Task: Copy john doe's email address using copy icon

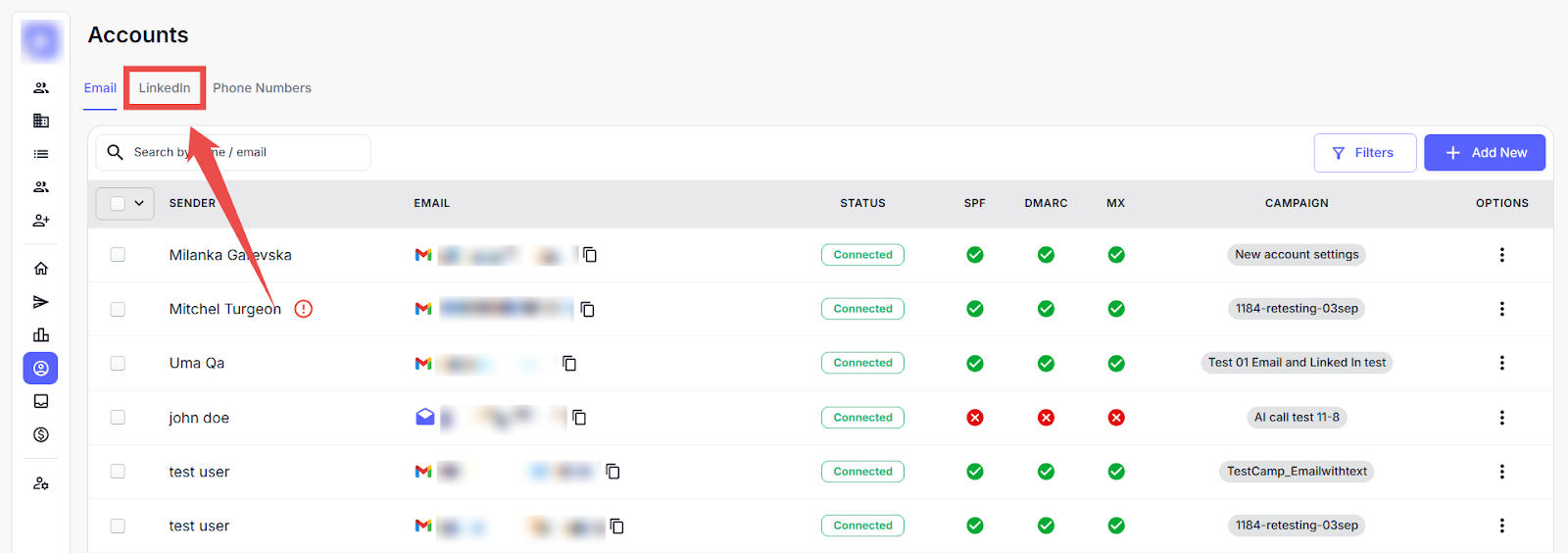Action: tap(579, 418)
